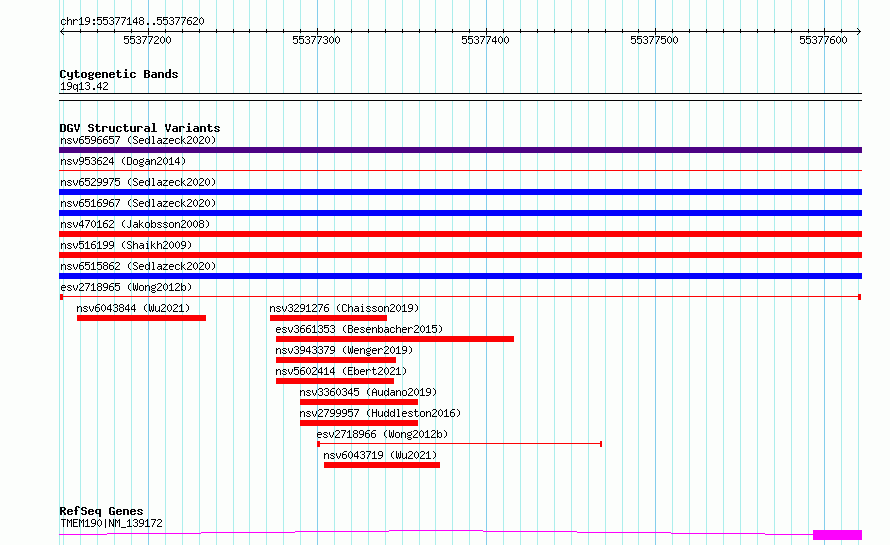Open the esv2718965 (Wong2012b) label
Screen dimensions: 890x545
(x=126, y=287)
